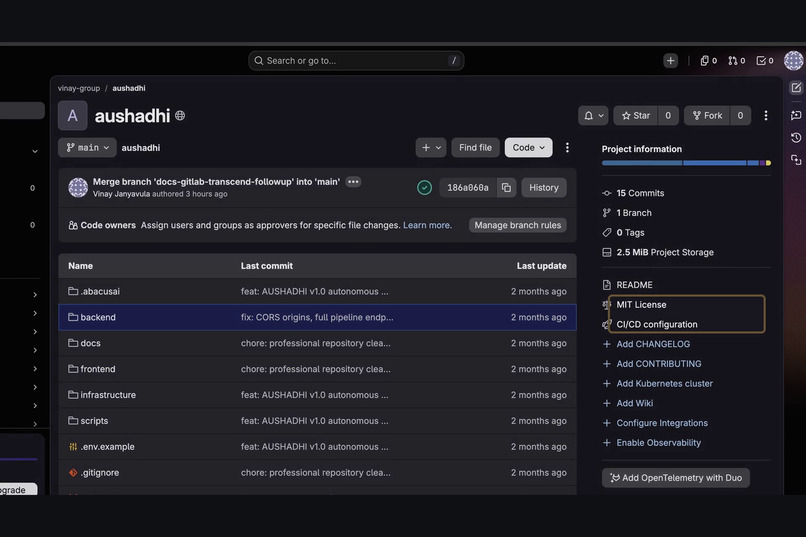Open assigned issues counter icon
Image resolution: width=806 pixels, height=537 pixels.
pyautogui.click(x=708, y=61)
